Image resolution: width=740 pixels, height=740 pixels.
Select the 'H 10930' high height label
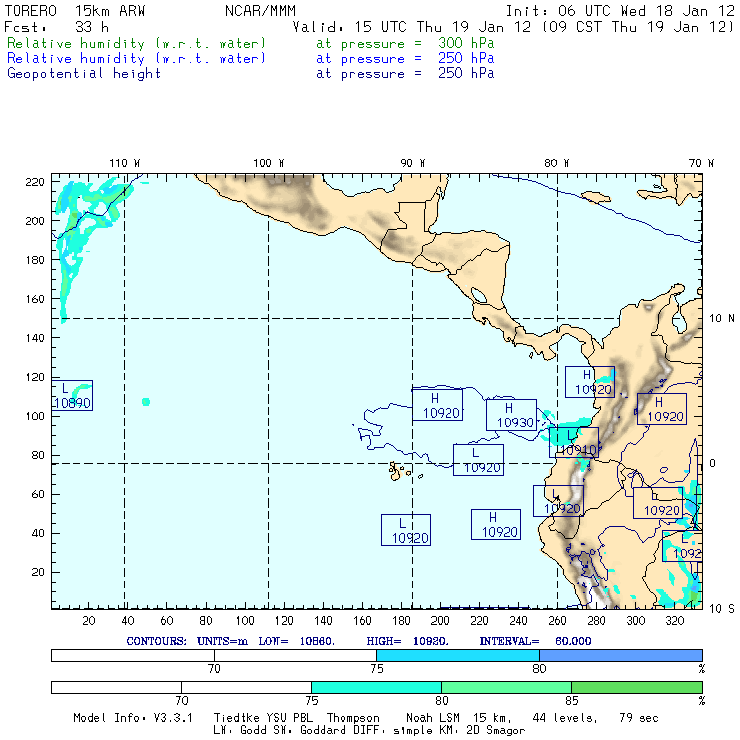point(511,415)
